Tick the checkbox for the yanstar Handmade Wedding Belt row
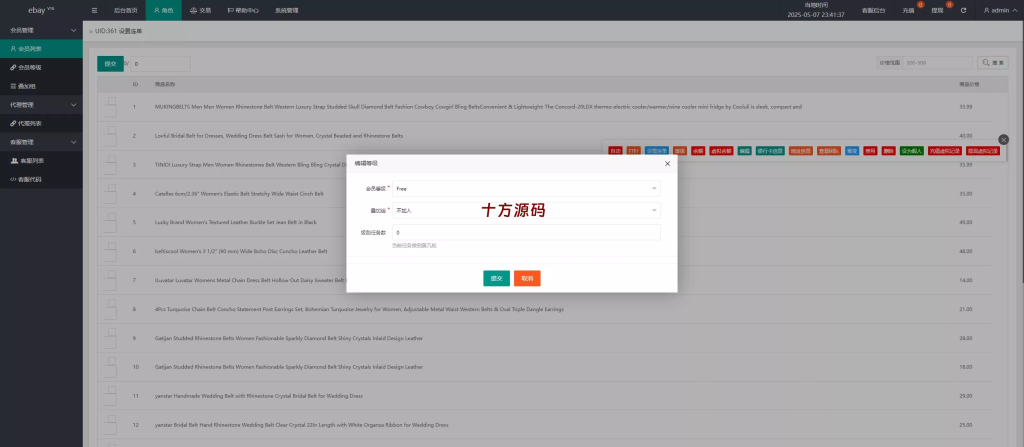This screenshot has height=447, width=1024. (112, 390)
